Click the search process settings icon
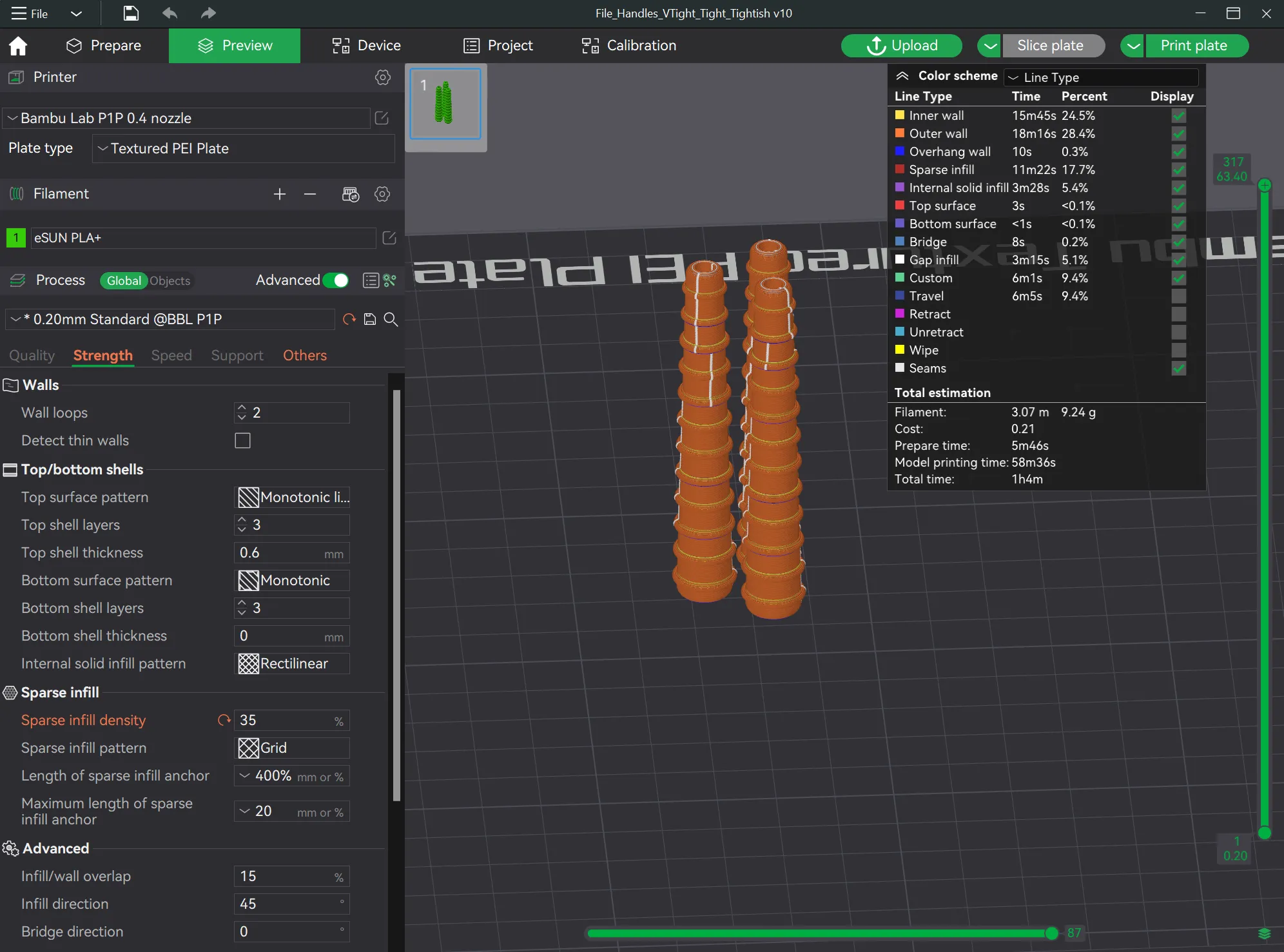1284x952 pixels. (x=391, y=319)
